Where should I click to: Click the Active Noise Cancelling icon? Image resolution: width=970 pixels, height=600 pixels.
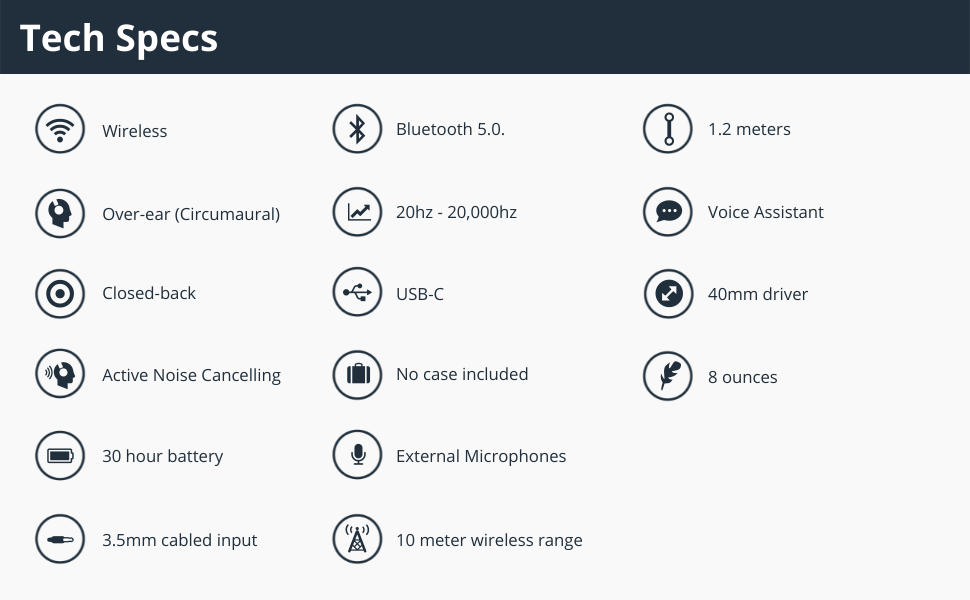click(60, 375)
